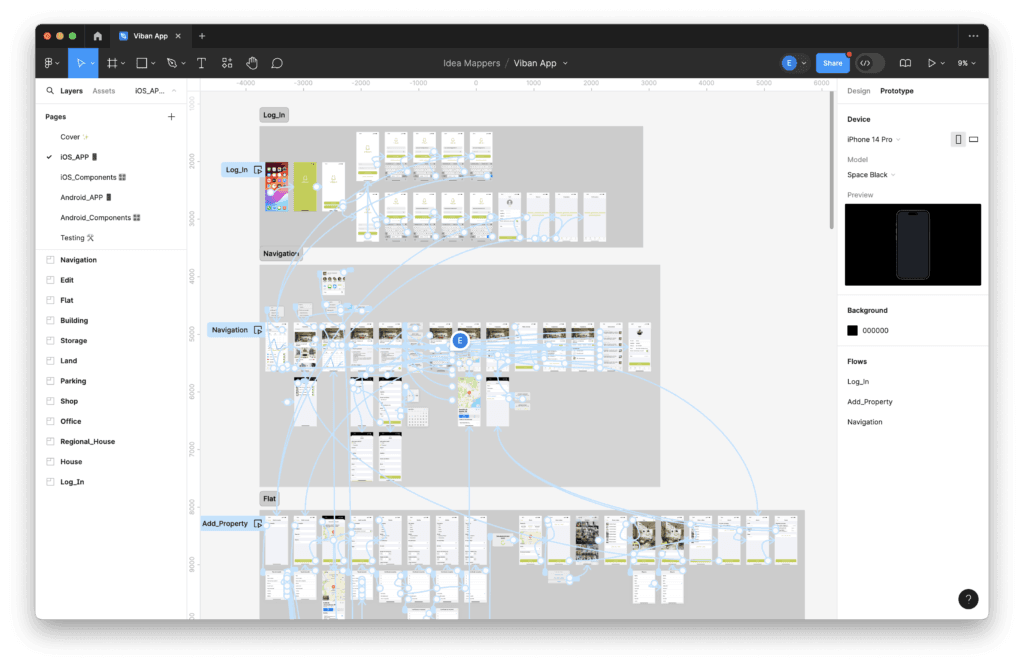Screen dimensions: 1024x666
Task: Open Frame tool options dropdown arrow
Action: pyautogui.click(x=123, y=64)
